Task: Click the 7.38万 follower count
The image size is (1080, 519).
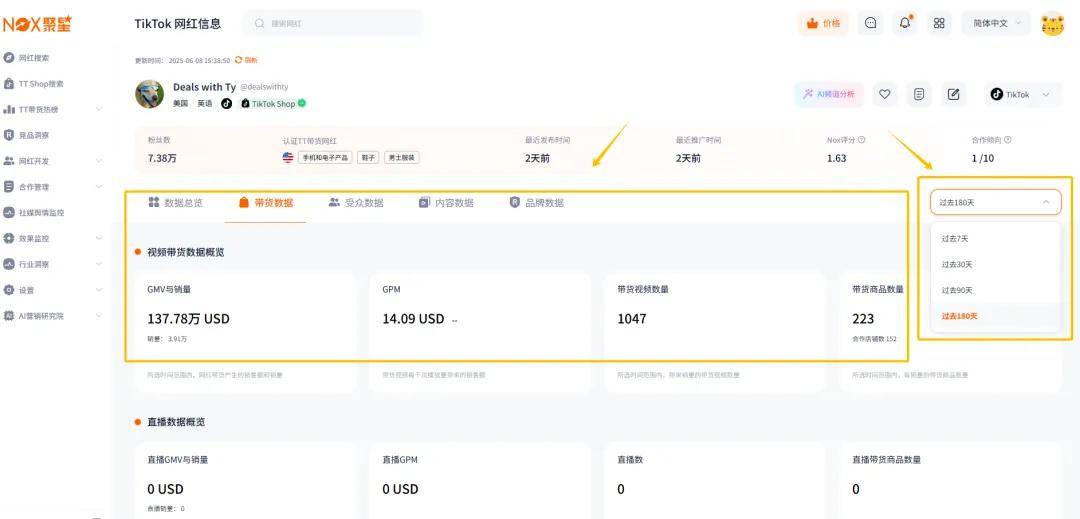Action: coord(162,158)
